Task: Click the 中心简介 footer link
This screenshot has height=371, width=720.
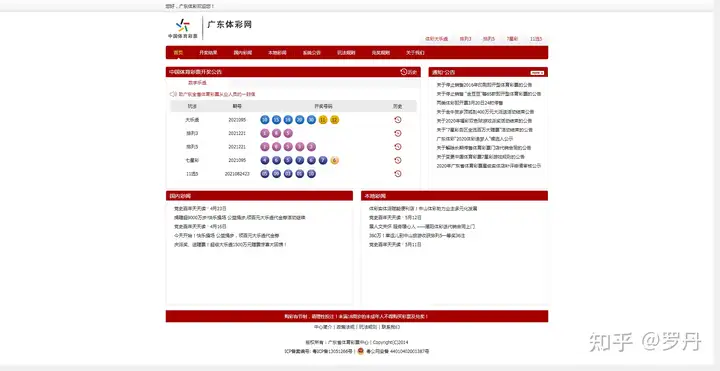Action: [x=323, y=327]
